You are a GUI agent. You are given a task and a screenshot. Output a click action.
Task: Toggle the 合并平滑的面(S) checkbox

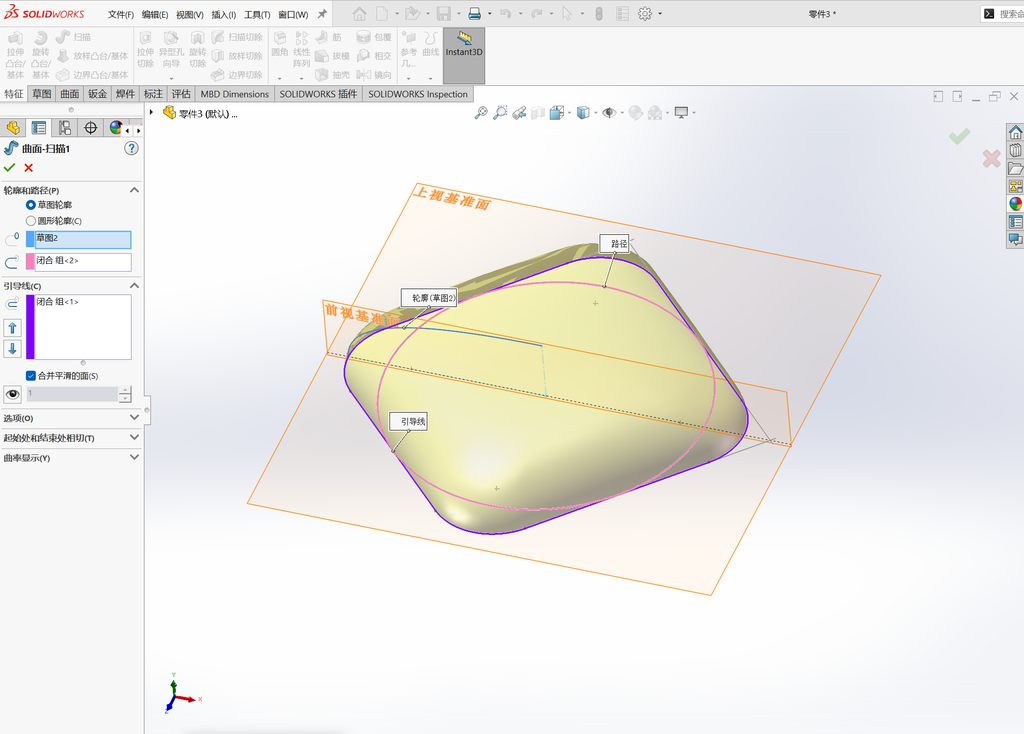tap(31, 375)
